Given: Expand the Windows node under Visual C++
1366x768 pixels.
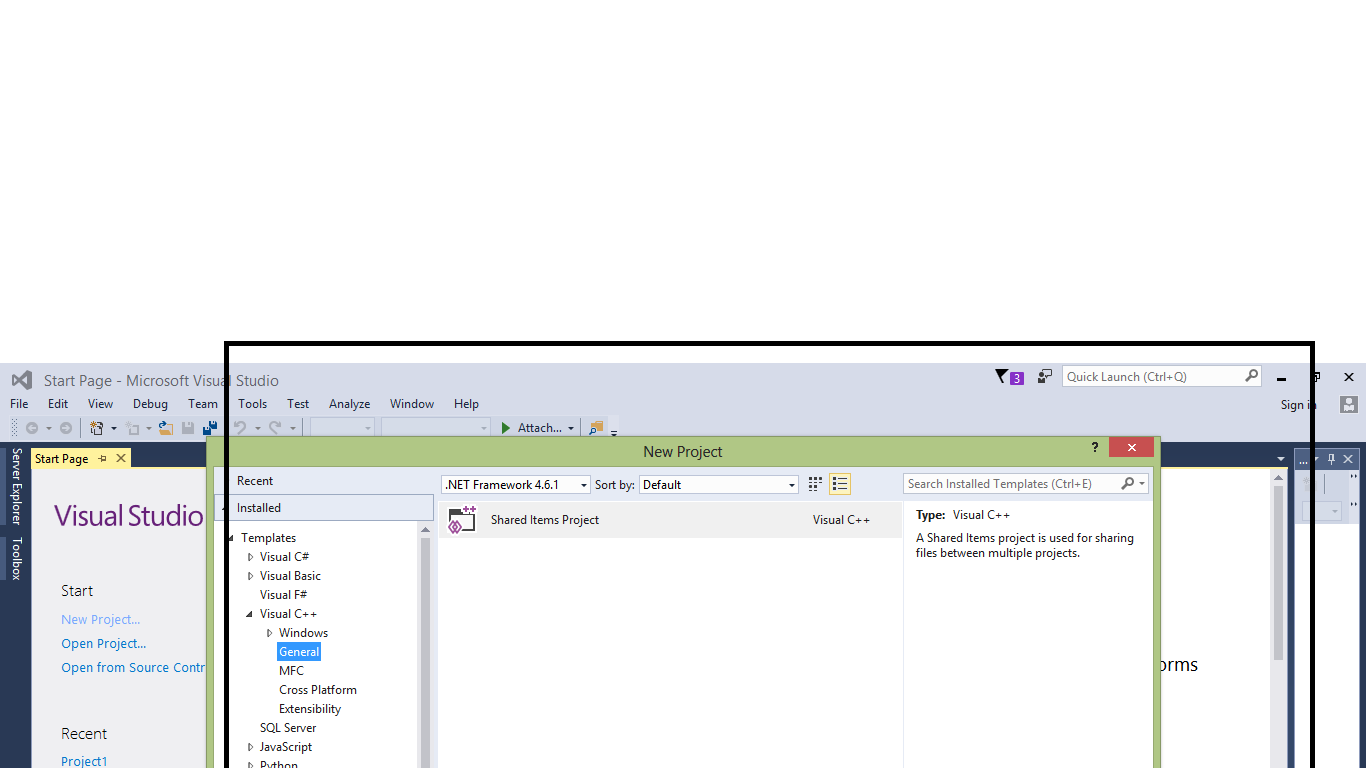Looking at the screenshot, I should (x=269, y=633).
